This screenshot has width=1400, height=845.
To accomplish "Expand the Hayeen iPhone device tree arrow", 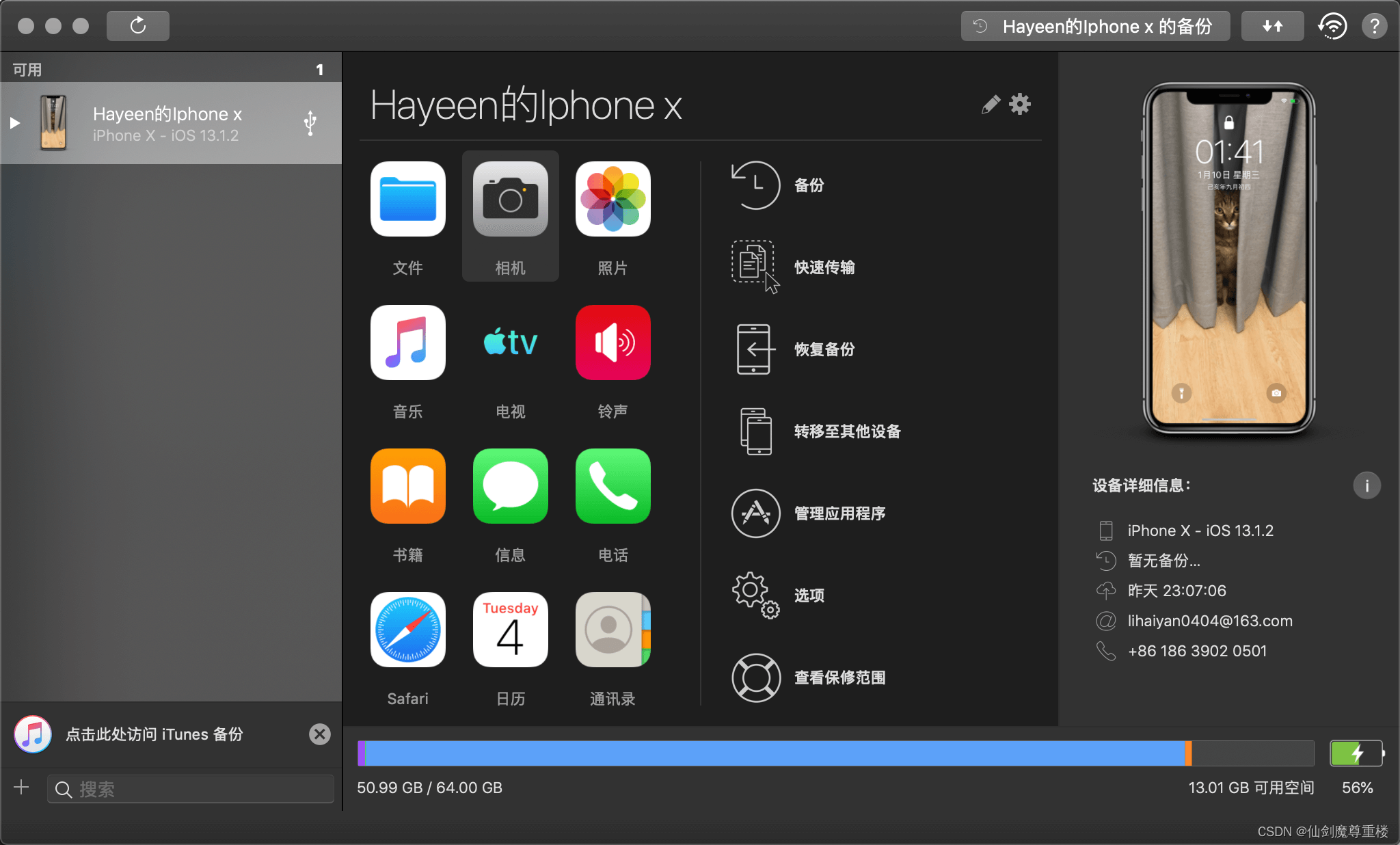I will click(x=15, y=123).
